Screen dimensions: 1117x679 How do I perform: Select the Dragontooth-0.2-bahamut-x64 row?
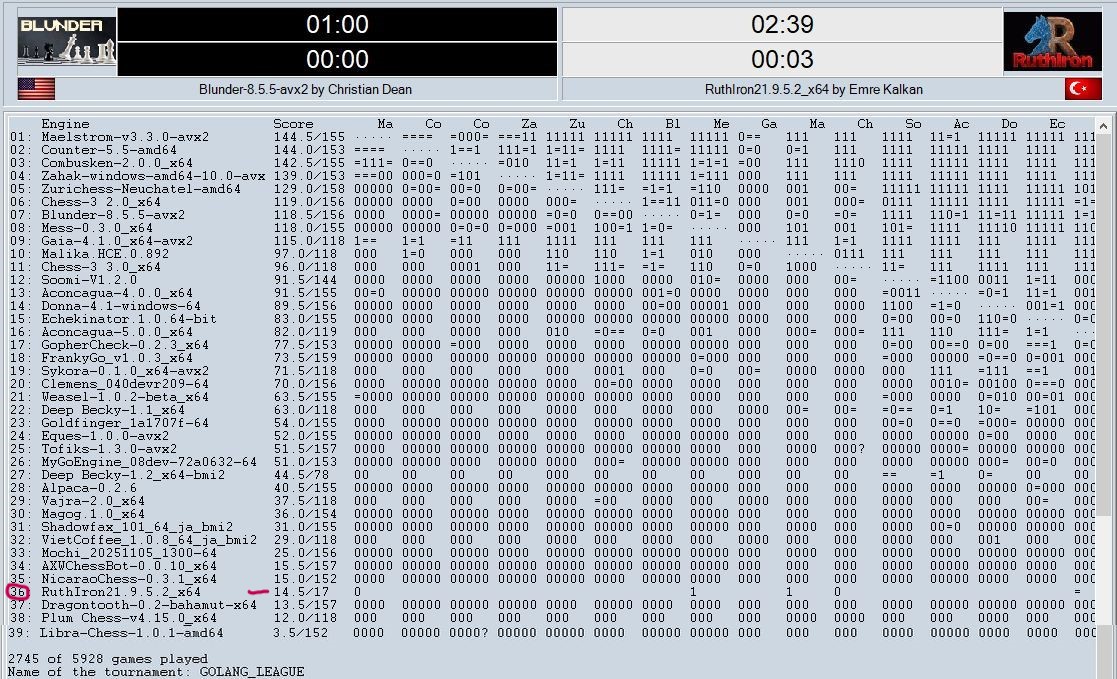click(x=552, y=605)
